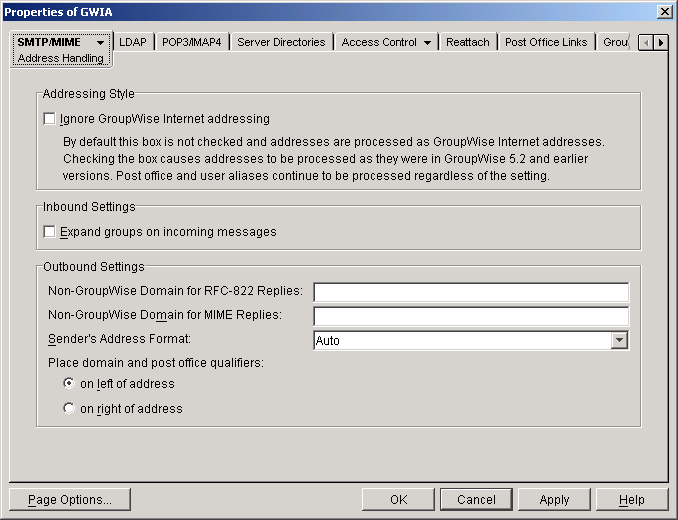This screenshot has width=678, height=520.
Task: Select the Reattach tab
Action: 468,42
